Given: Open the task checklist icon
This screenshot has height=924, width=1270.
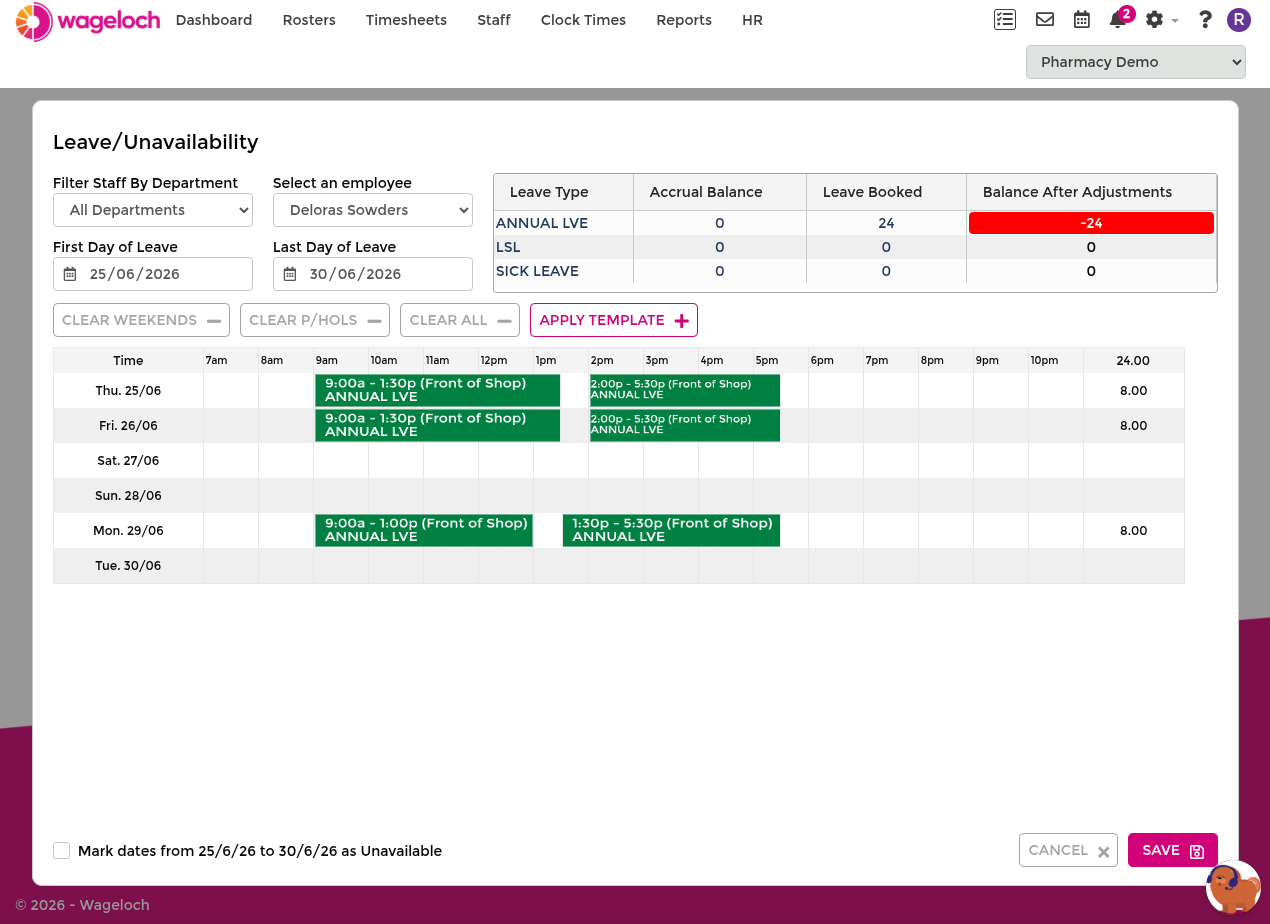Looking at the screenshot, I should pyautogui.click(x=1005, y=19).
